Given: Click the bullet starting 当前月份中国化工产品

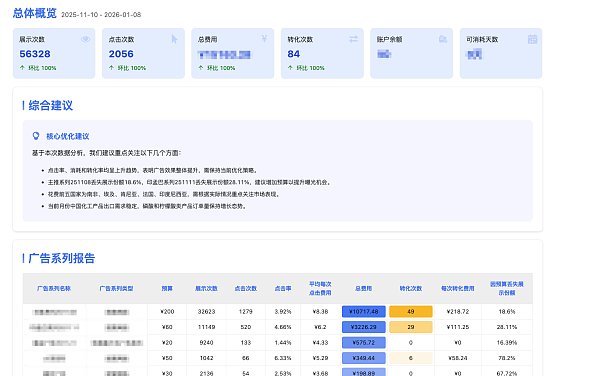Looking at the screenshot, I should click(147, 206).
